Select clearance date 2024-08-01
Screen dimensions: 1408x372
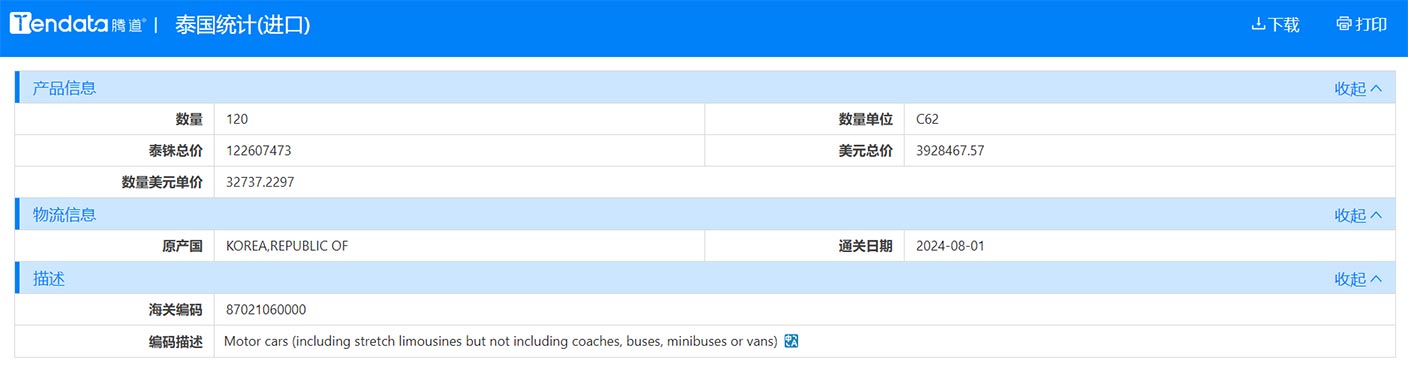pyautogui.click(x=950, y=246)
